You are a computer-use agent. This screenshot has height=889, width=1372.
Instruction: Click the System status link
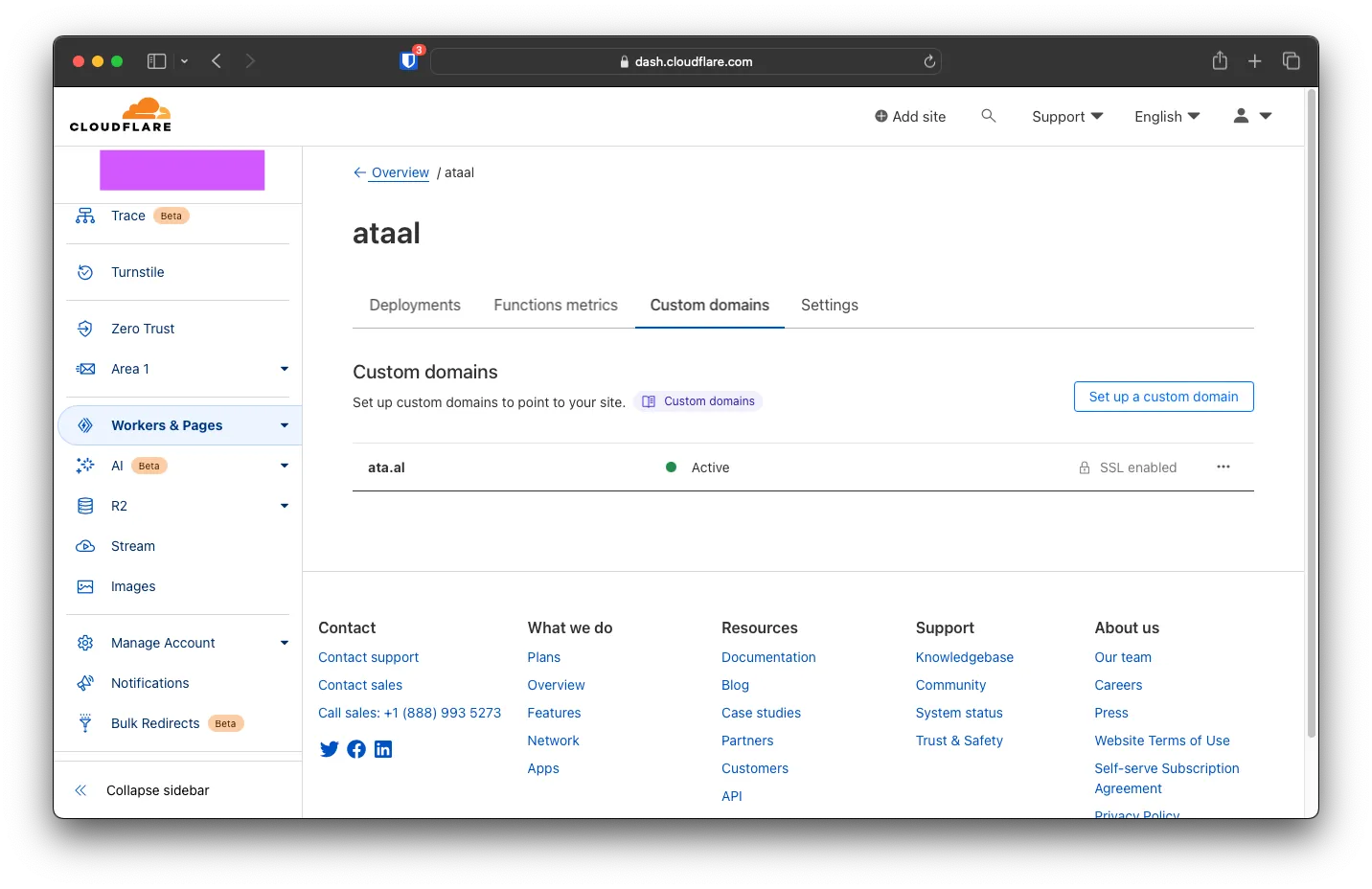coord(959,713)
